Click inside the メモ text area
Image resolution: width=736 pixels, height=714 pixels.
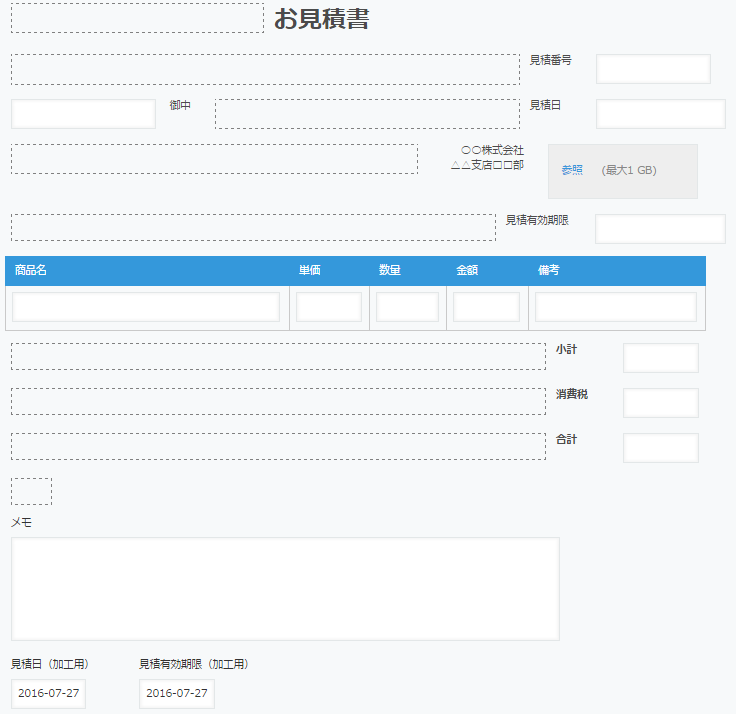[x=285, y=589]
